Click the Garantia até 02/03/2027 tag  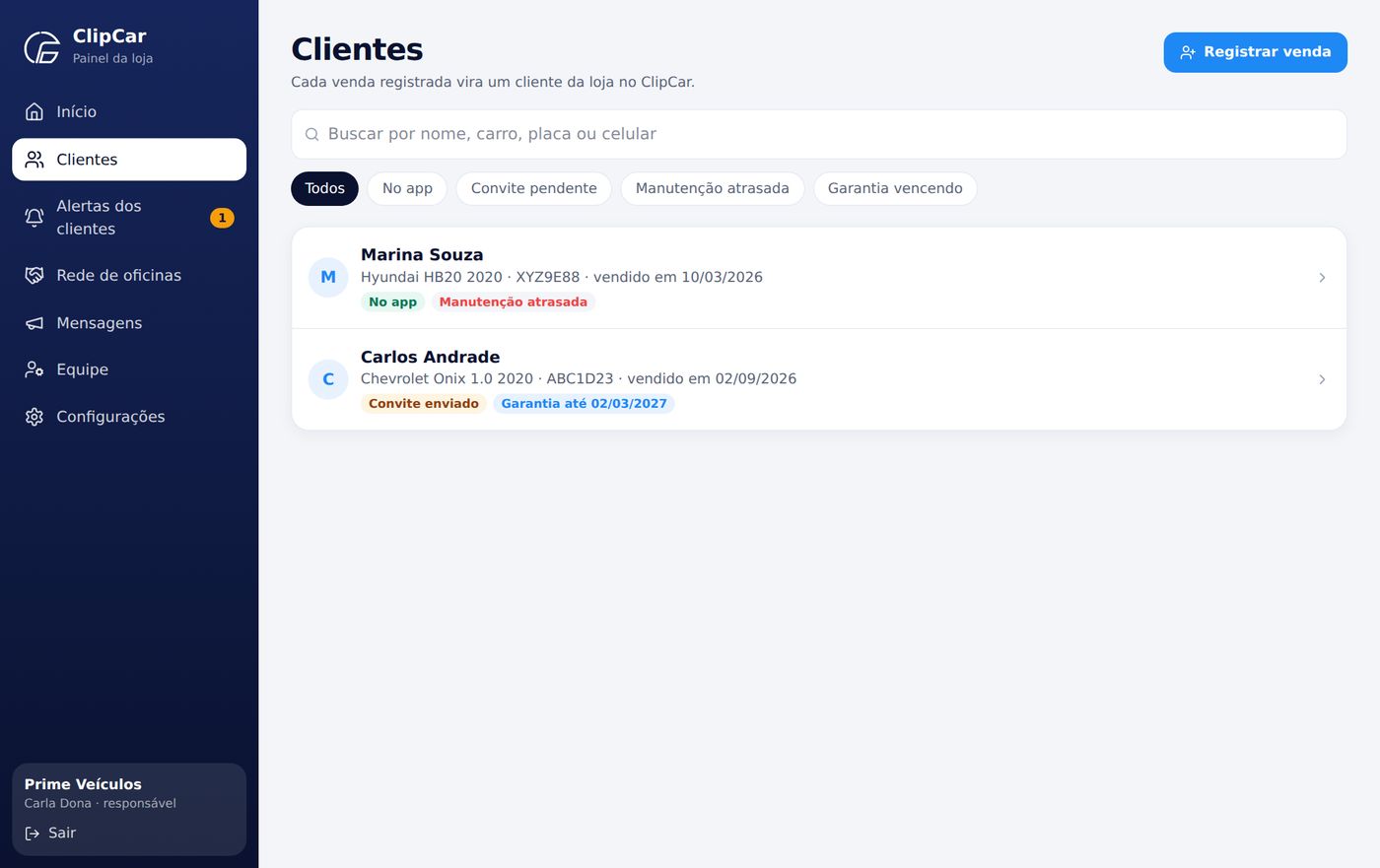[x=584, y=404]
